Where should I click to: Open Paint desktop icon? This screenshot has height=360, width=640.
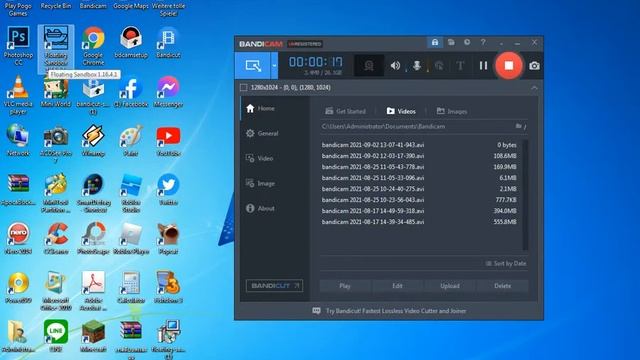click(131, 140)
